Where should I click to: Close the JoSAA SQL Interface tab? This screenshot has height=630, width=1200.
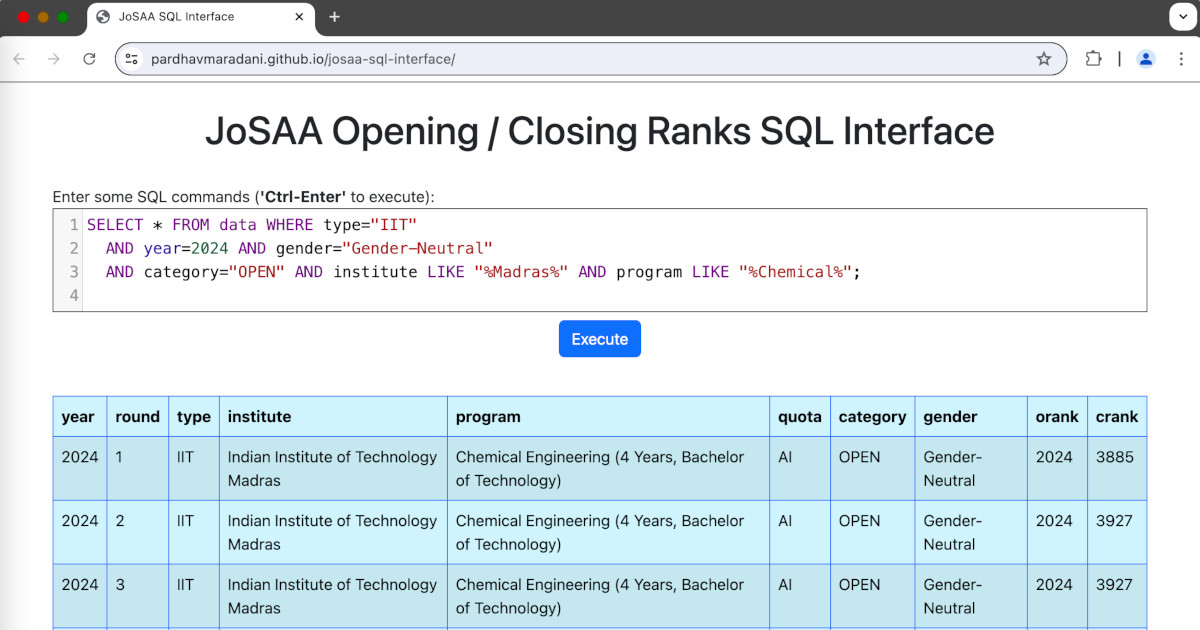(x=299, y=17)
